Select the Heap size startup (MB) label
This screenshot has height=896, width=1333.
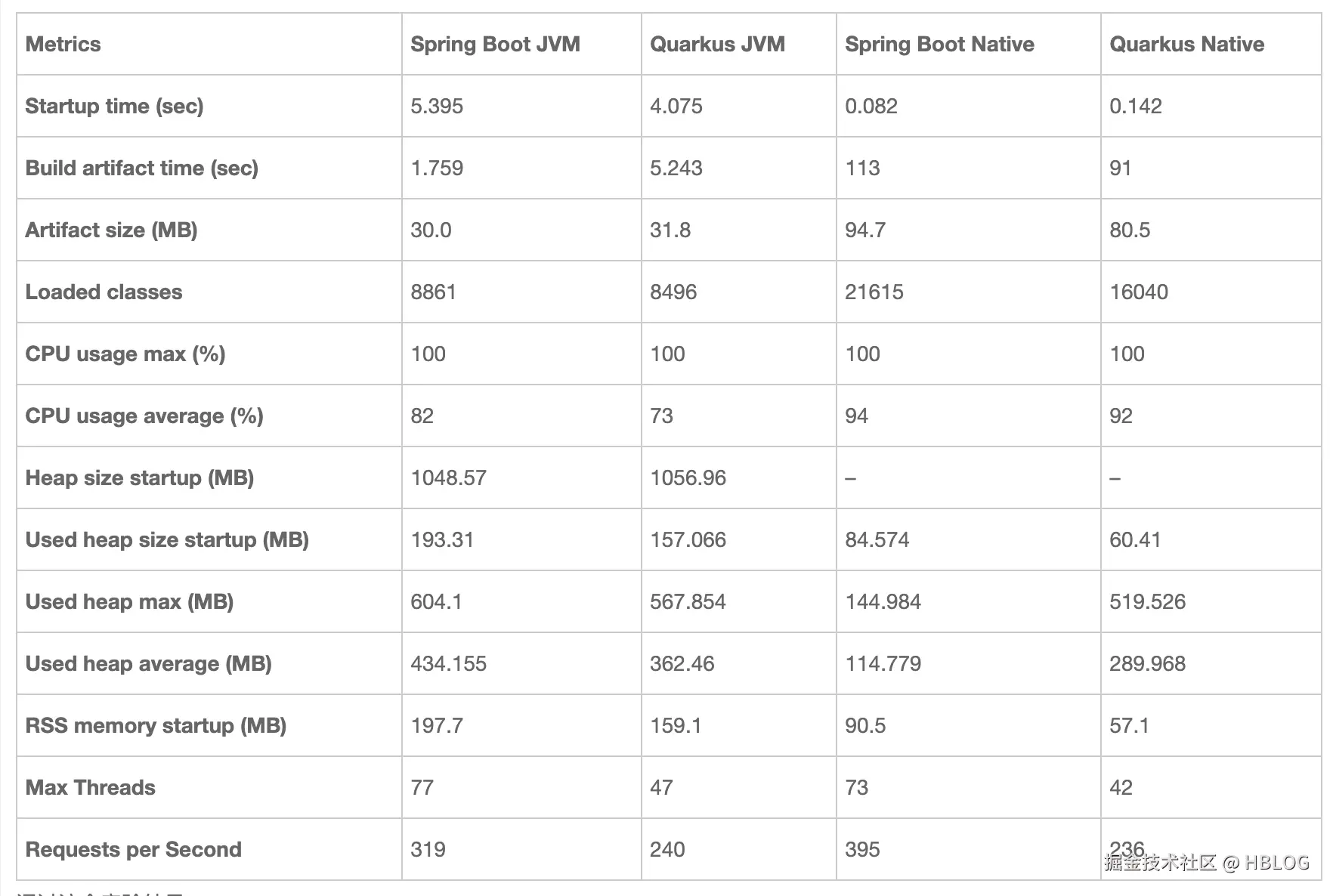pyautogui.click(x=139, y=478)
